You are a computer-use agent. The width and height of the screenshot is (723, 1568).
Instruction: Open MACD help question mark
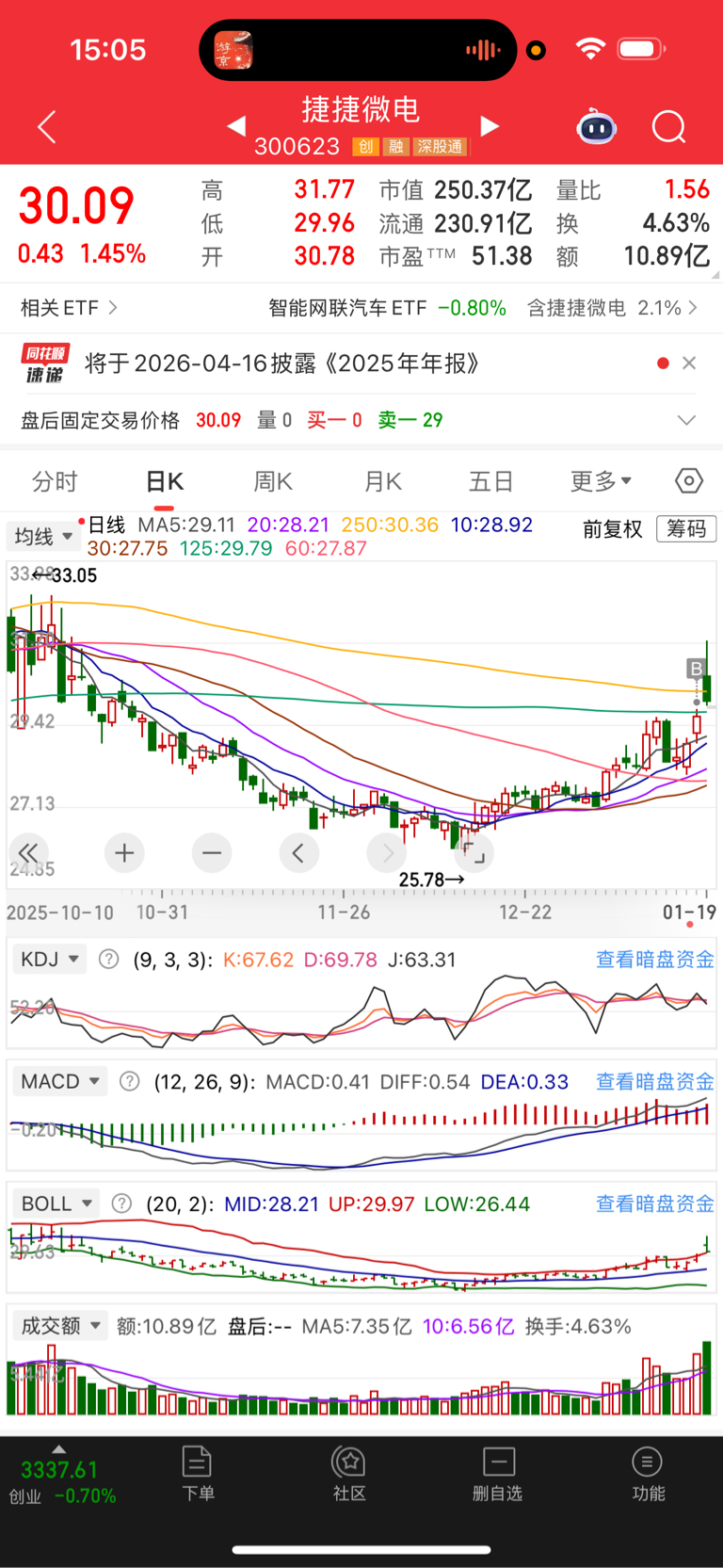click(x=130, y=1081)
